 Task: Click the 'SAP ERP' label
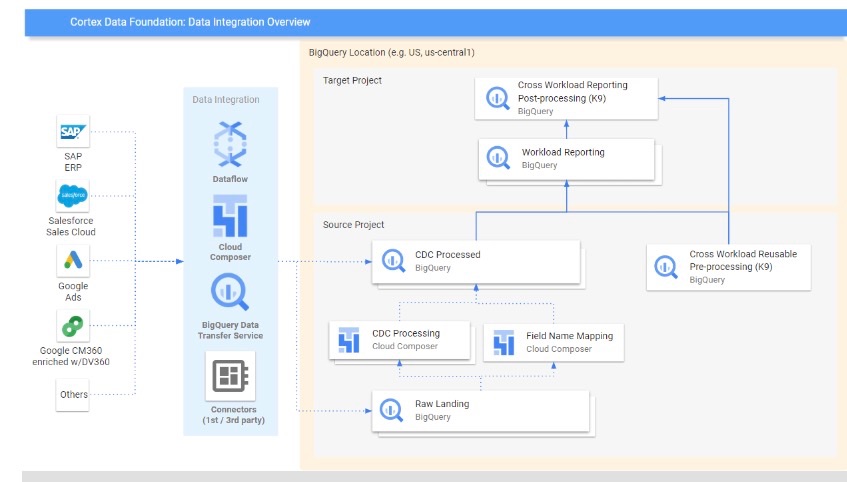(x=73, y=162)
